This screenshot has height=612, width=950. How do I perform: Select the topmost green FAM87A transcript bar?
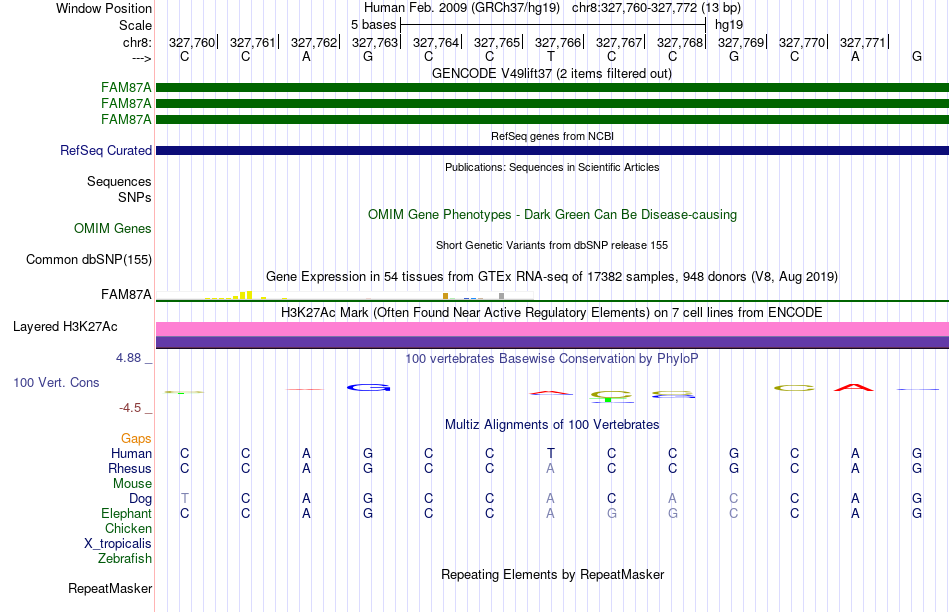coord(552,87)
